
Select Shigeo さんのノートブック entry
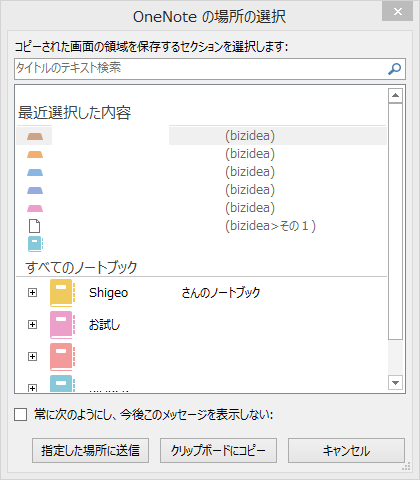click(174, 293)
